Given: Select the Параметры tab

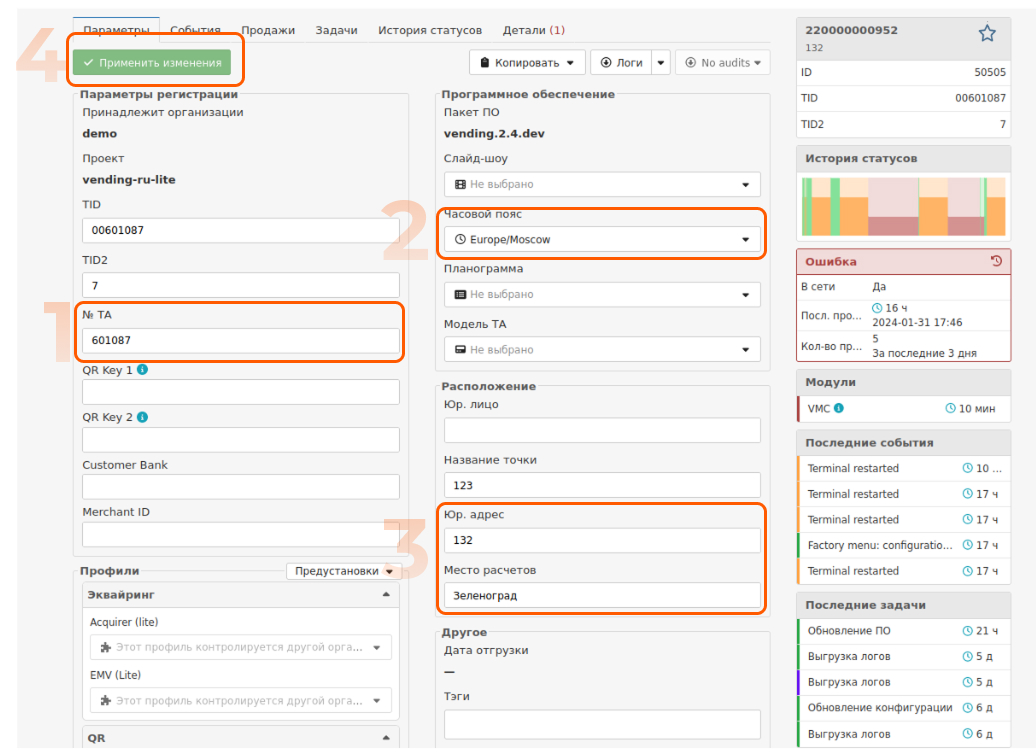Looking at the screenshot, I should click(116, 30).
